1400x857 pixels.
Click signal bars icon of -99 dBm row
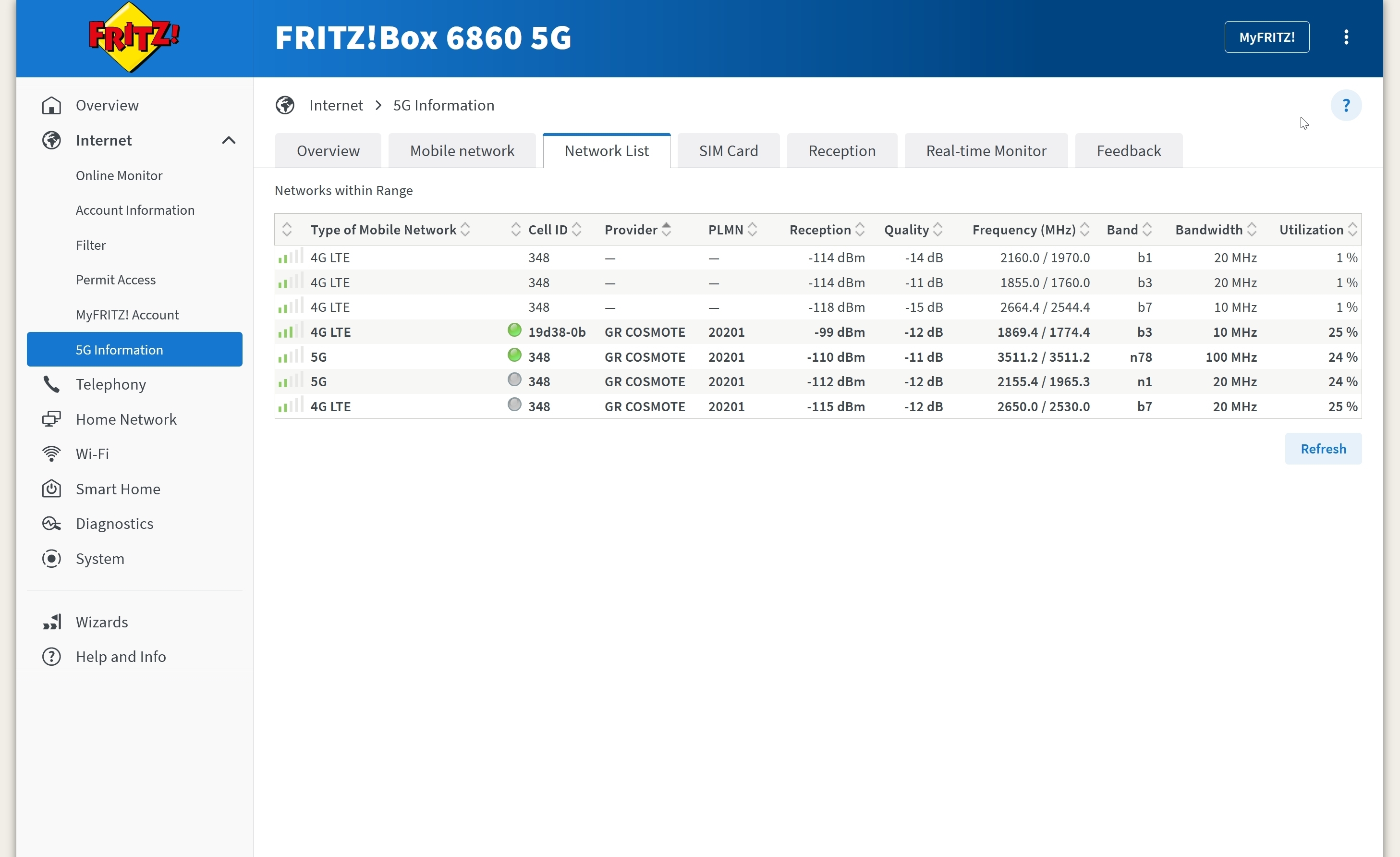point(291,331)
